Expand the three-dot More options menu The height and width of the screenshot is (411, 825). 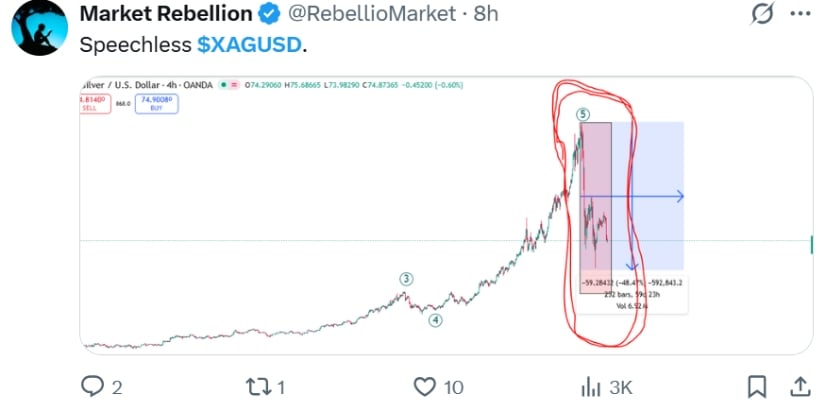(x=801, y=16)
